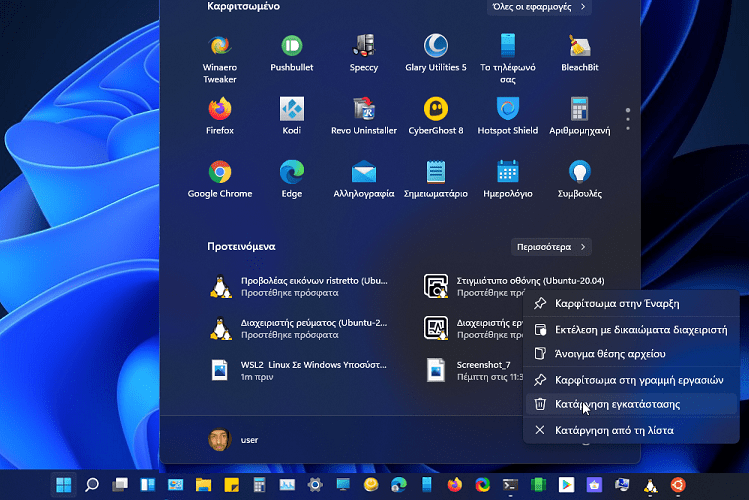The height and width of the screenshot is (500, 749).
Task: Open Widgets from the taskbar
Action: pos(148,485)
